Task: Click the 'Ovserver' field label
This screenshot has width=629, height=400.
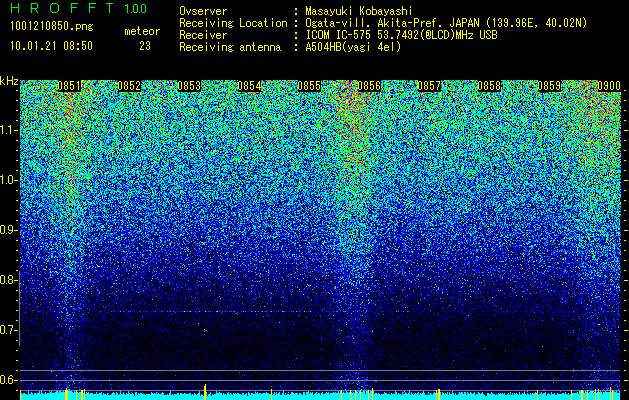Action: pyautogui.click(x=203, y=11)
